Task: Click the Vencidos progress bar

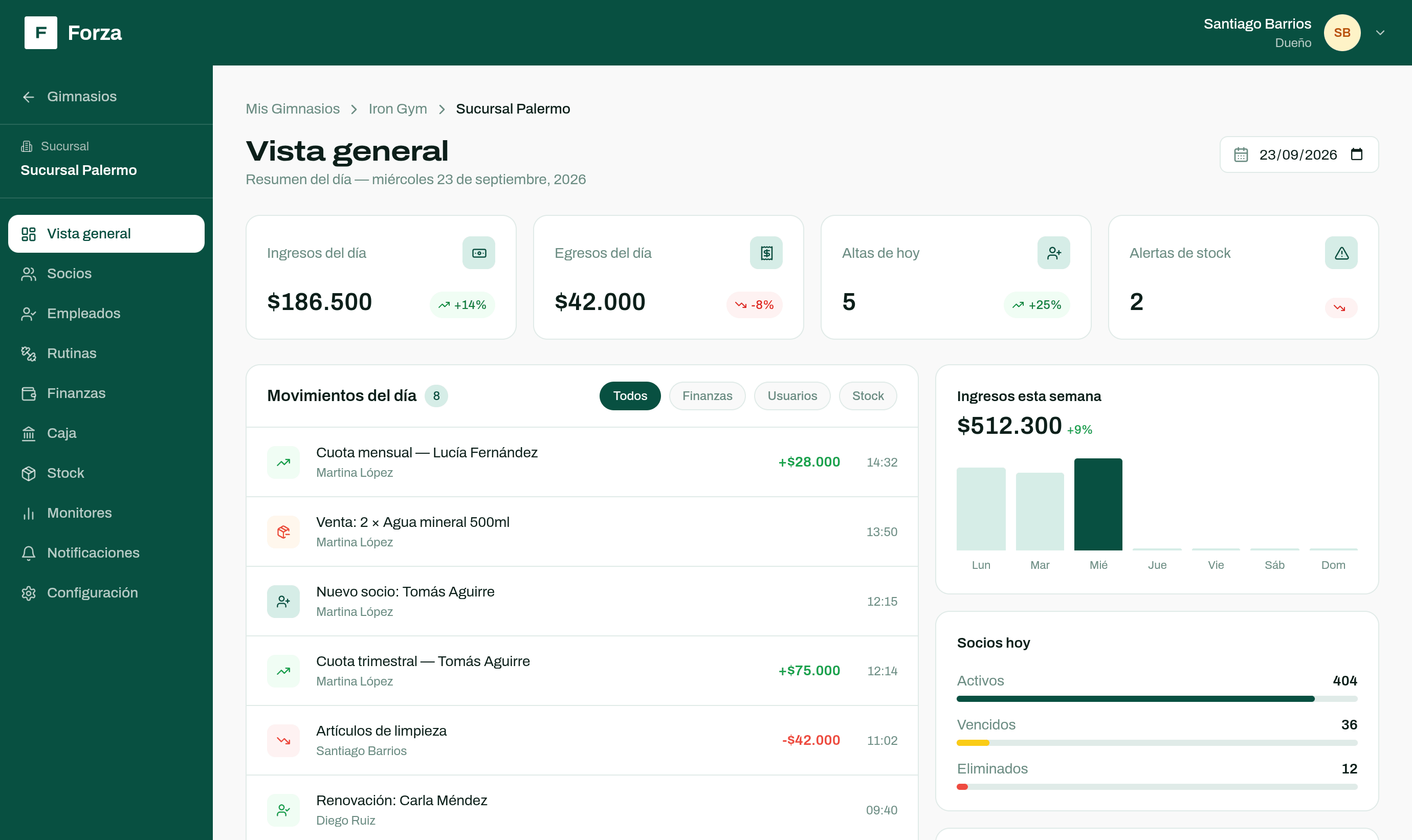Action: pyautogui.click(x=1157, y=743)
